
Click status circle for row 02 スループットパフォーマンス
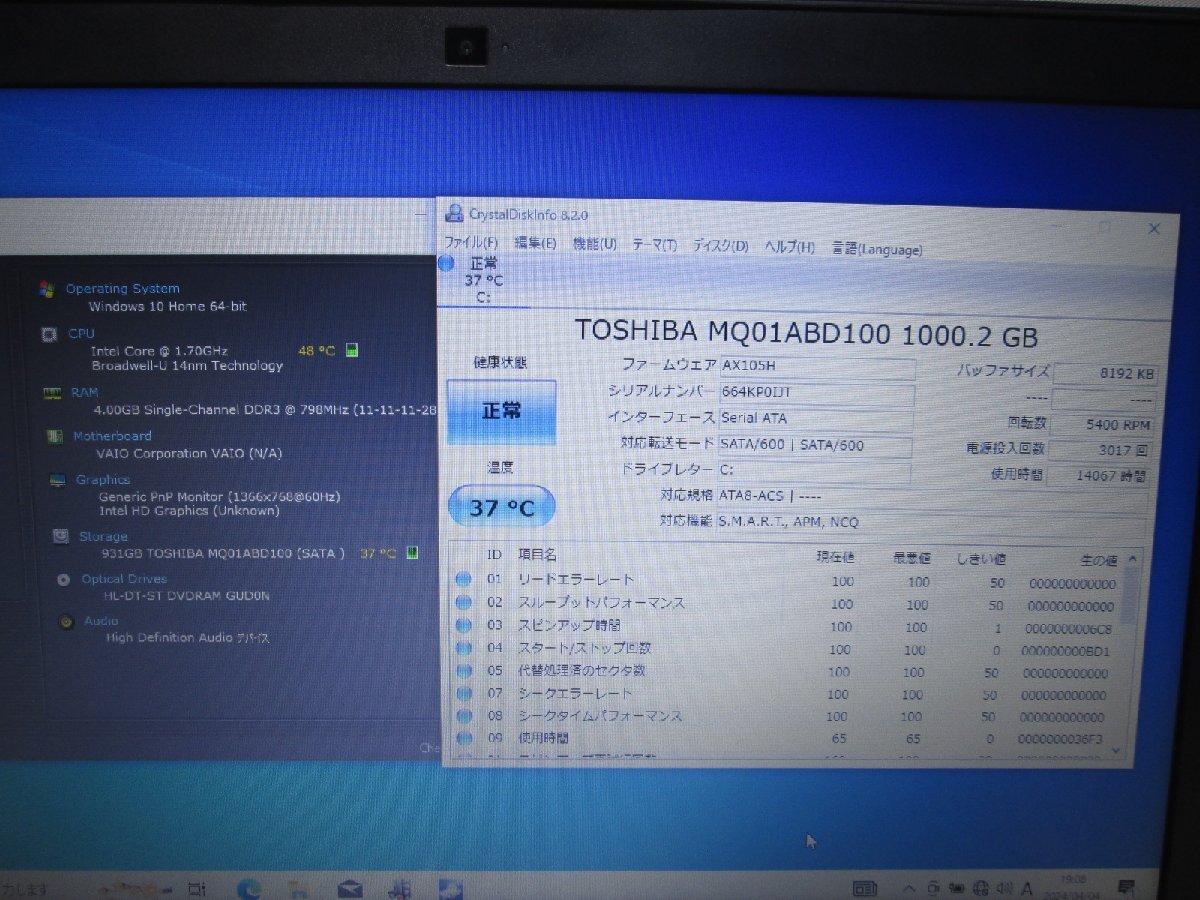tap(463, 602)
